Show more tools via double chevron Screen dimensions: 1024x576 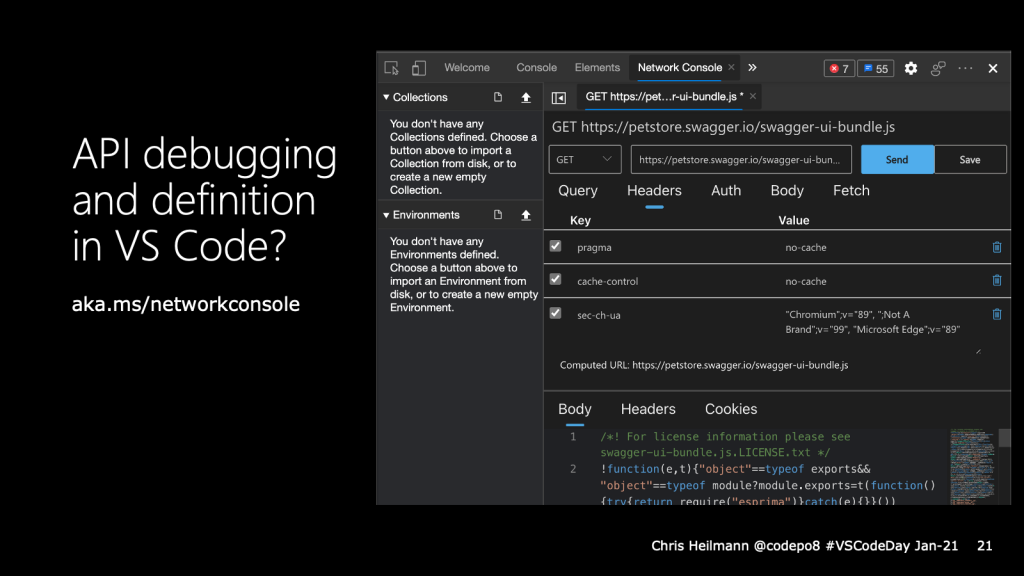tap(752, 67)
